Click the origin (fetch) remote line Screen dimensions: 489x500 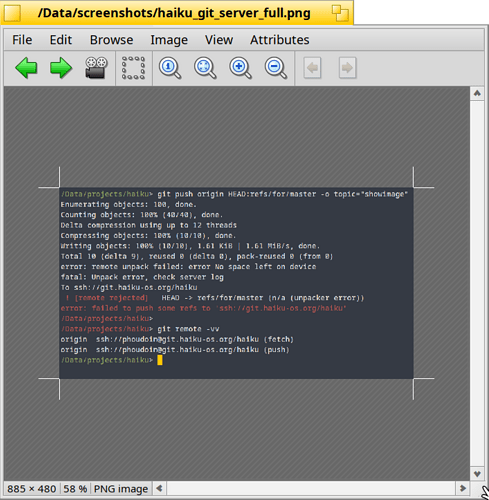[177, 339]
